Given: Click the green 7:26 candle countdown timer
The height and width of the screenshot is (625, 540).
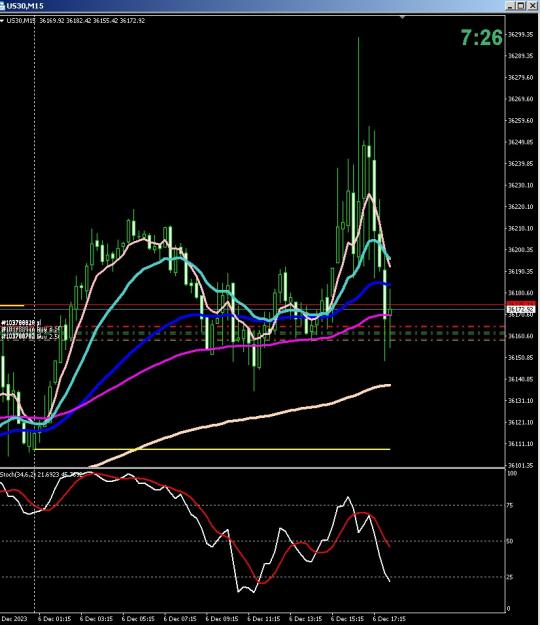Looking at the screenshot, I should click(482, 37).
